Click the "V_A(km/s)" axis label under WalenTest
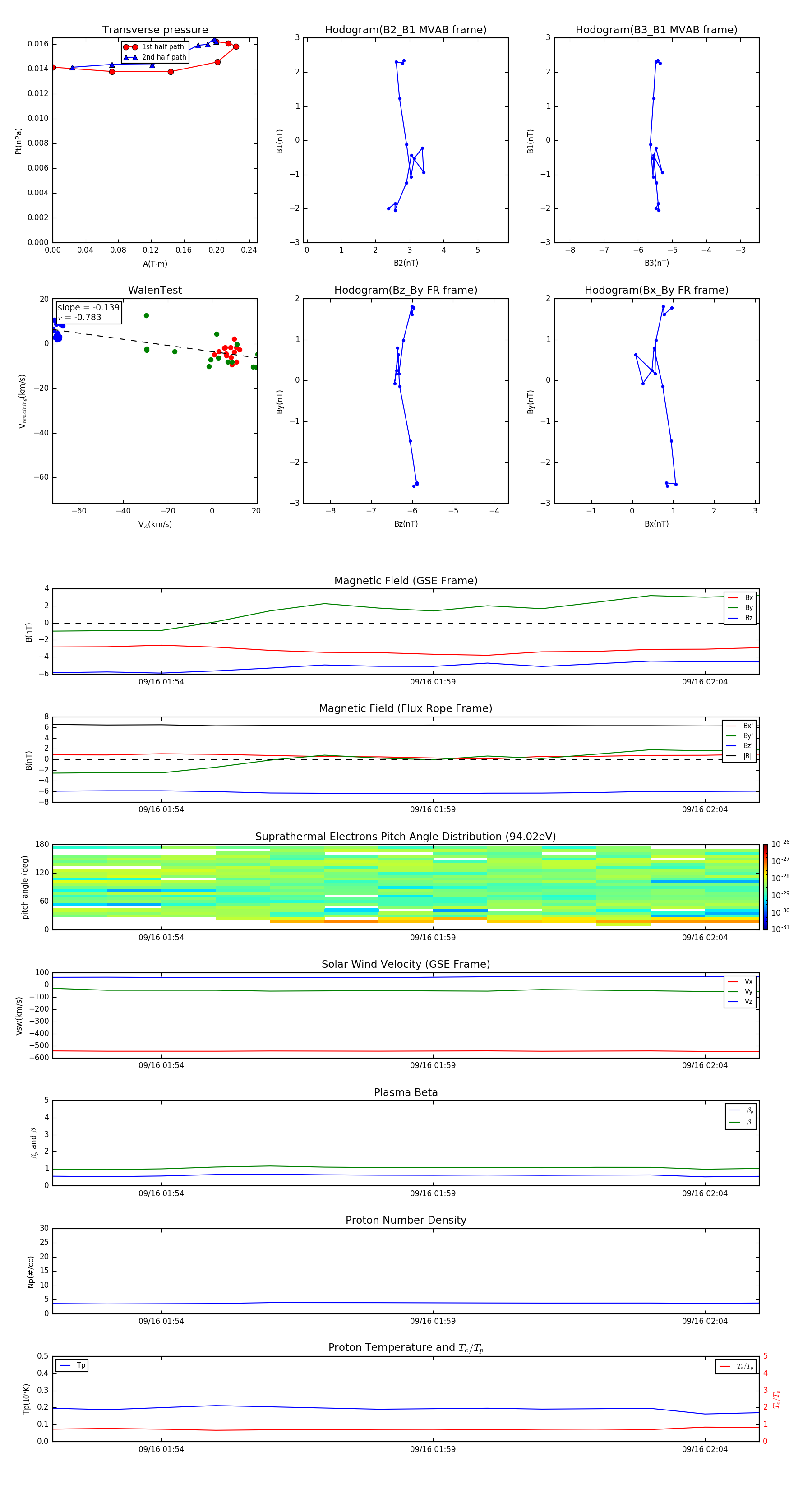The width and height of the screenshot is (812, 1489). pos(155,524)
